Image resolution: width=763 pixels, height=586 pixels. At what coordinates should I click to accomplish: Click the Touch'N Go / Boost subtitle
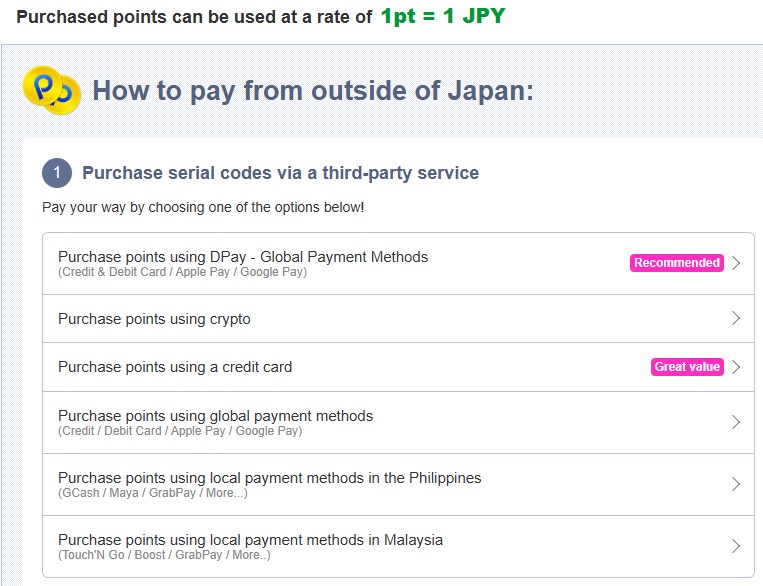click(x=164, y=555)
